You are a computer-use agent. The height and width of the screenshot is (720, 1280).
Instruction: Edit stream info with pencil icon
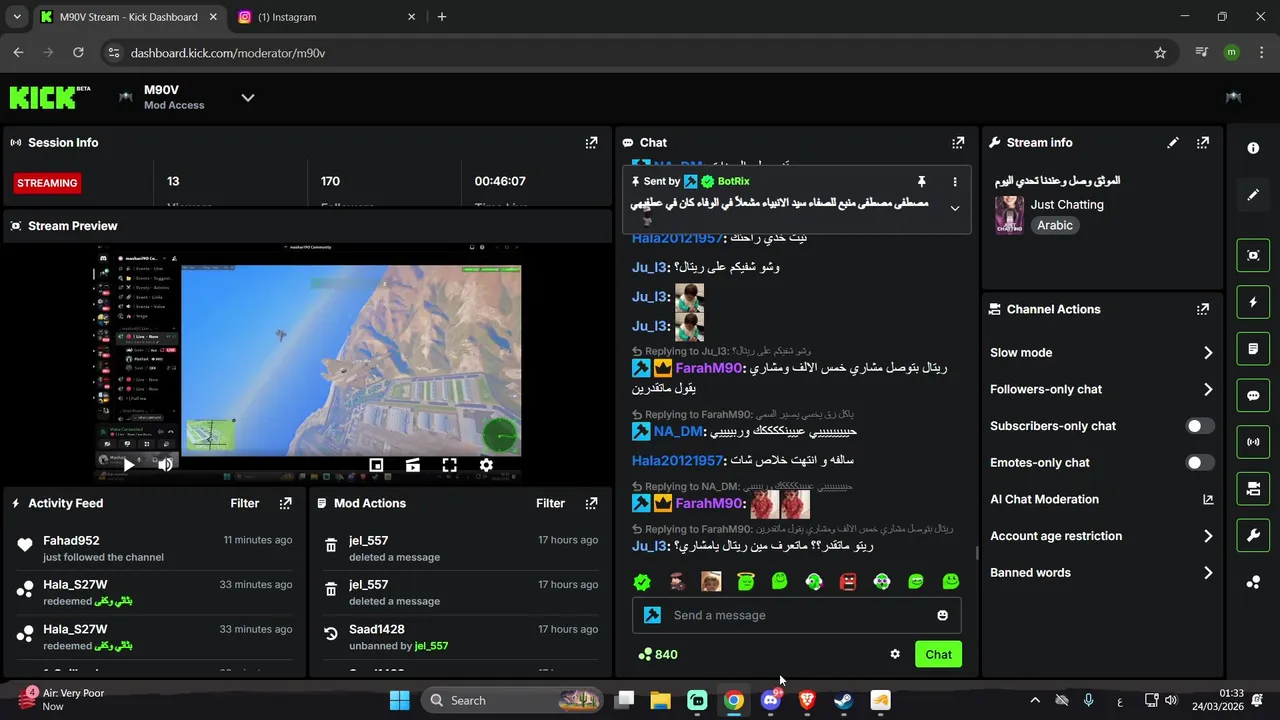(1173, 143)
